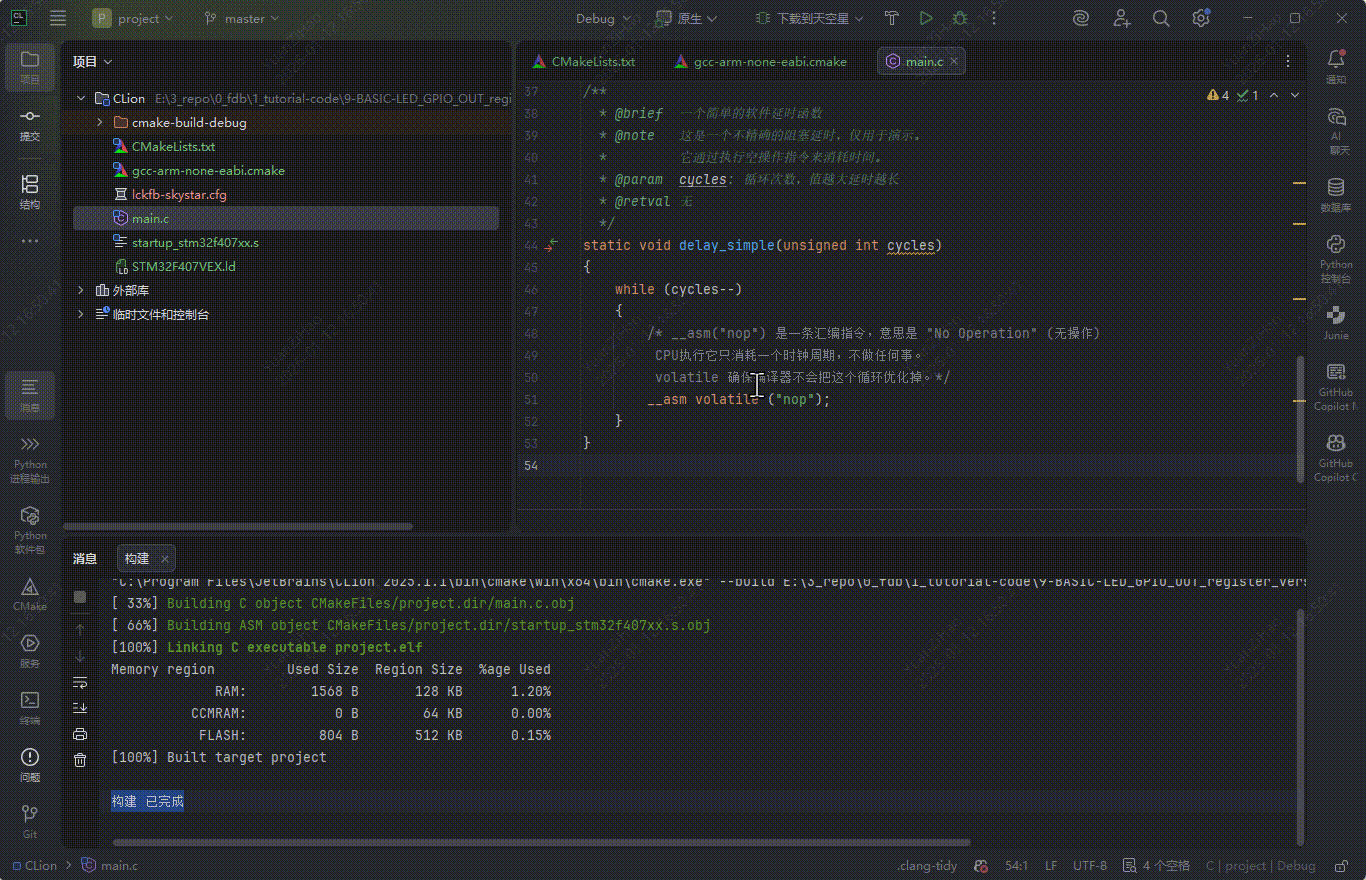This screenshot has width=1366, height=880.
Task: Open startup_stm32f407xx.s in project tree
Action: coord(195,242)
